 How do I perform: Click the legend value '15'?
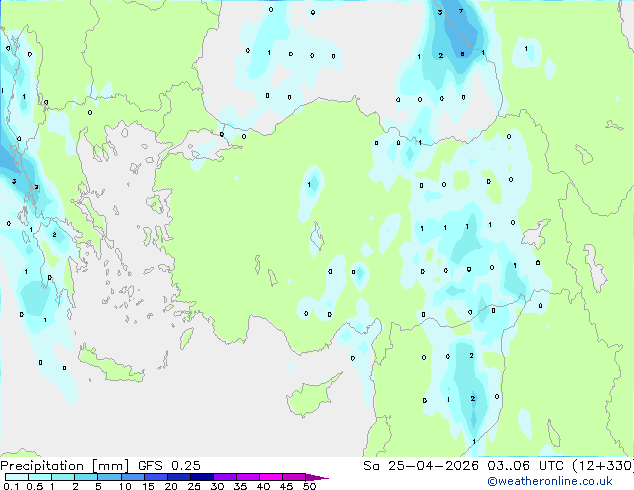pos(148,486)
